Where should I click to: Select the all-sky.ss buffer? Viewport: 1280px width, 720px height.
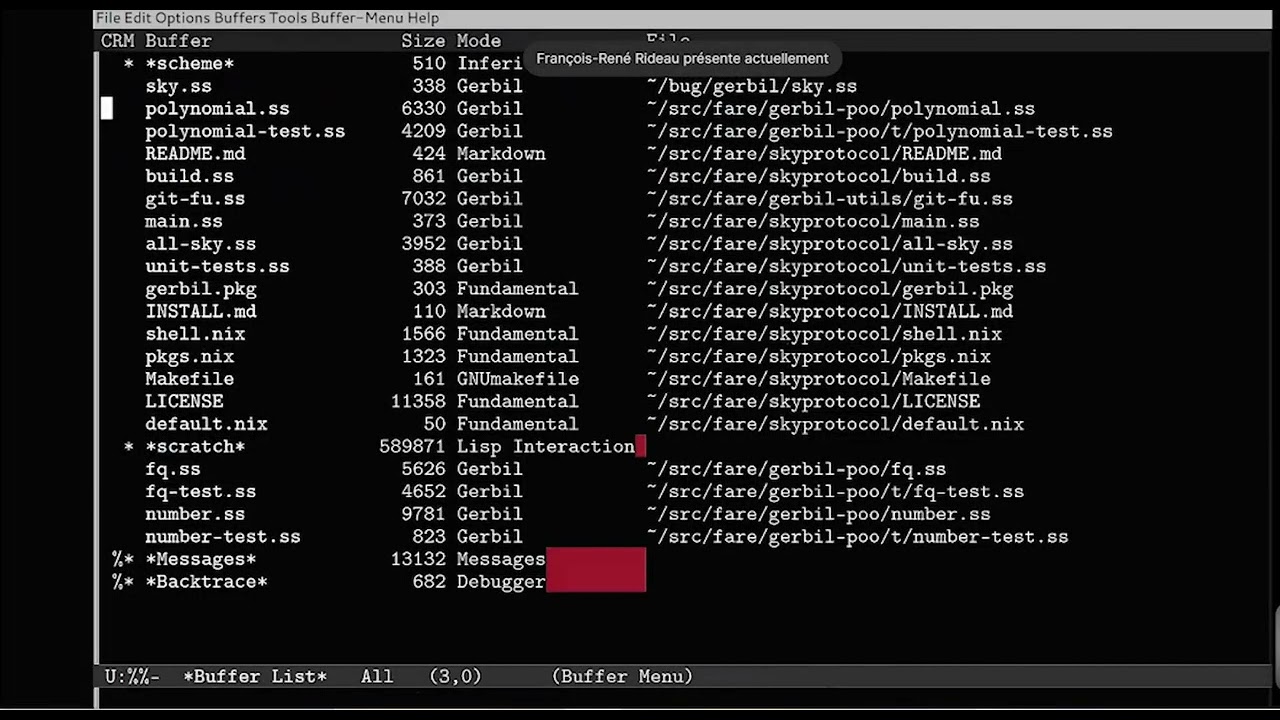[x=200, y=244]
